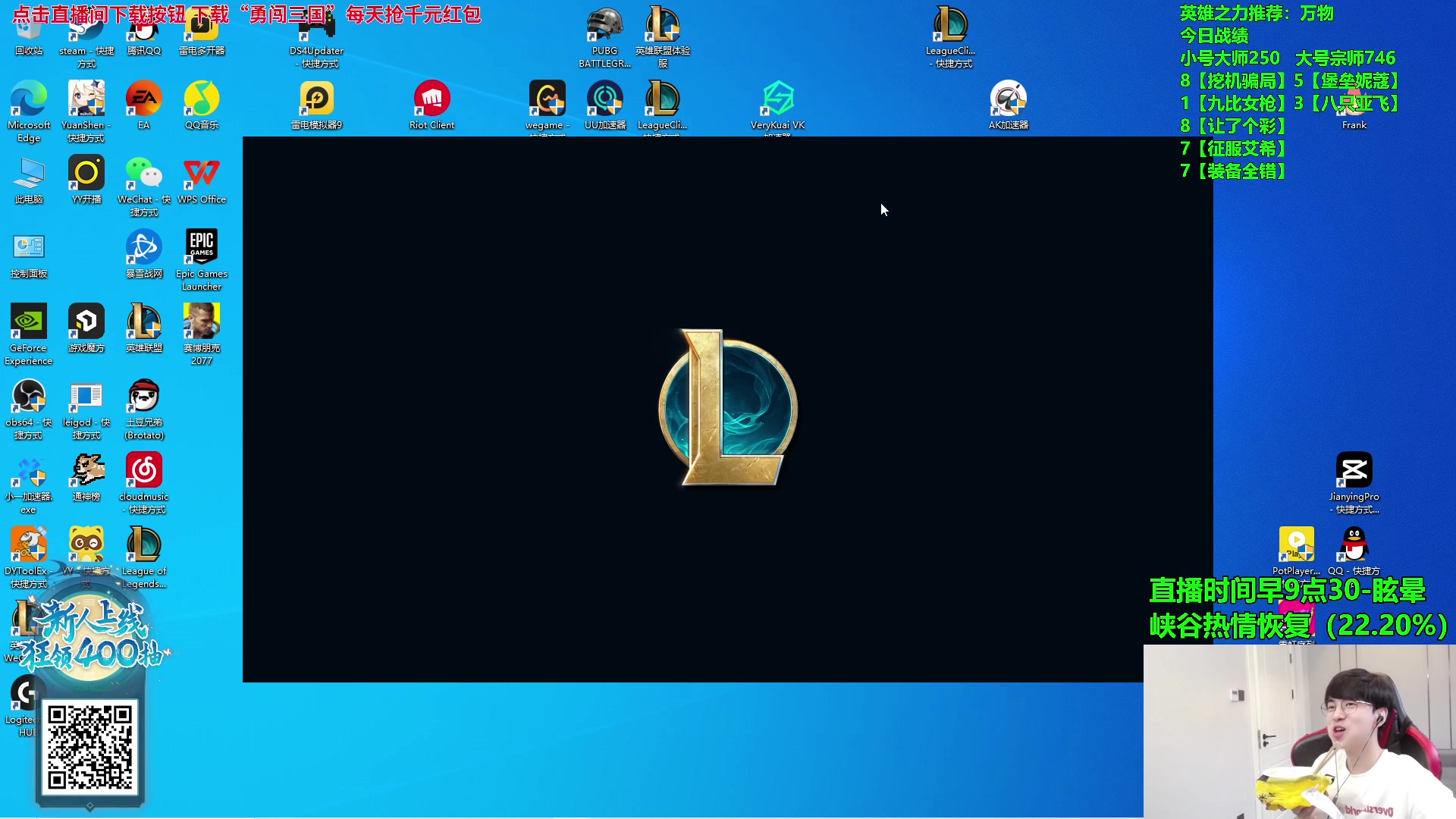Select the VeryKuai VK accelerator icon
Screen dimensions: 1456x819
pyautogui.click(x=778, y=105)
